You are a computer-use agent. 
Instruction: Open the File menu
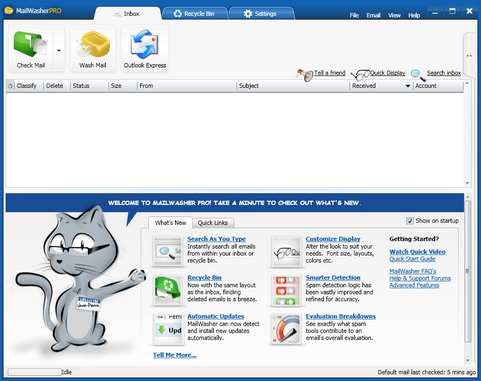coord(354,15)
